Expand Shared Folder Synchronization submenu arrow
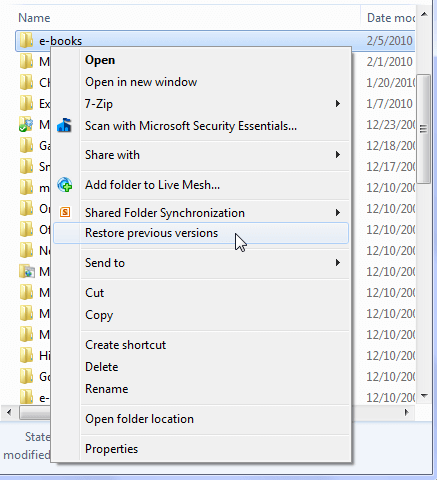This screenshot has width=437, height=480. coord(338,213)
